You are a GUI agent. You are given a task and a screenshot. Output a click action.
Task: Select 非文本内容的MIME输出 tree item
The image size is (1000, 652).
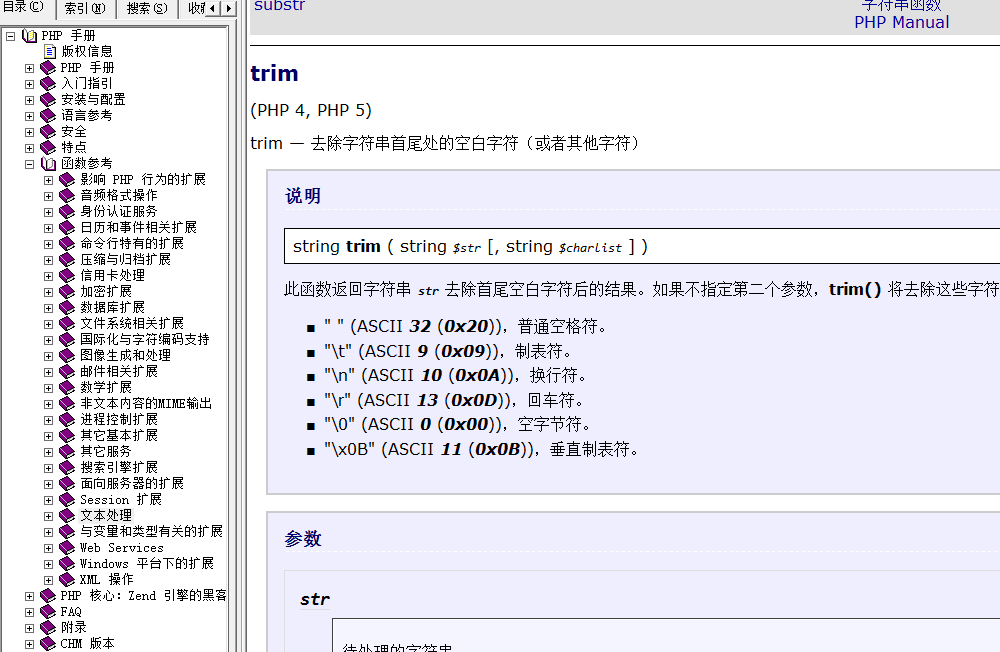coord(146,404)
